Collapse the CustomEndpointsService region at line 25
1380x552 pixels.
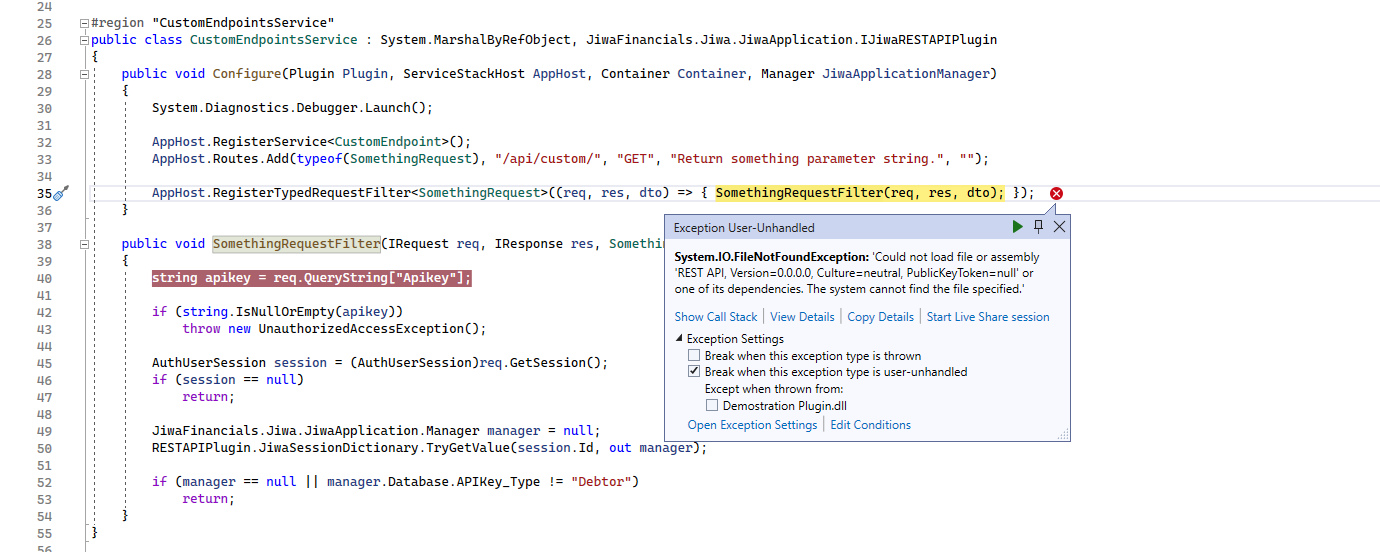(84, 23)
